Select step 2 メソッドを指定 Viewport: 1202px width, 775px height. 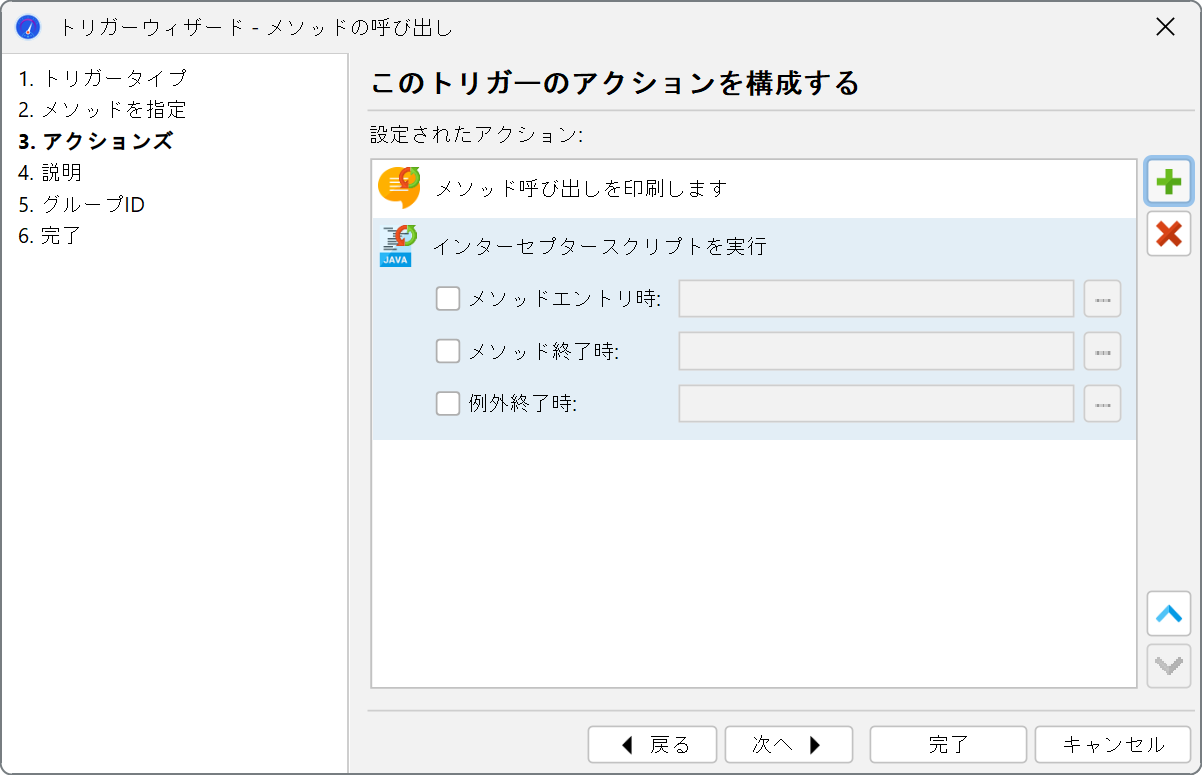102,110
